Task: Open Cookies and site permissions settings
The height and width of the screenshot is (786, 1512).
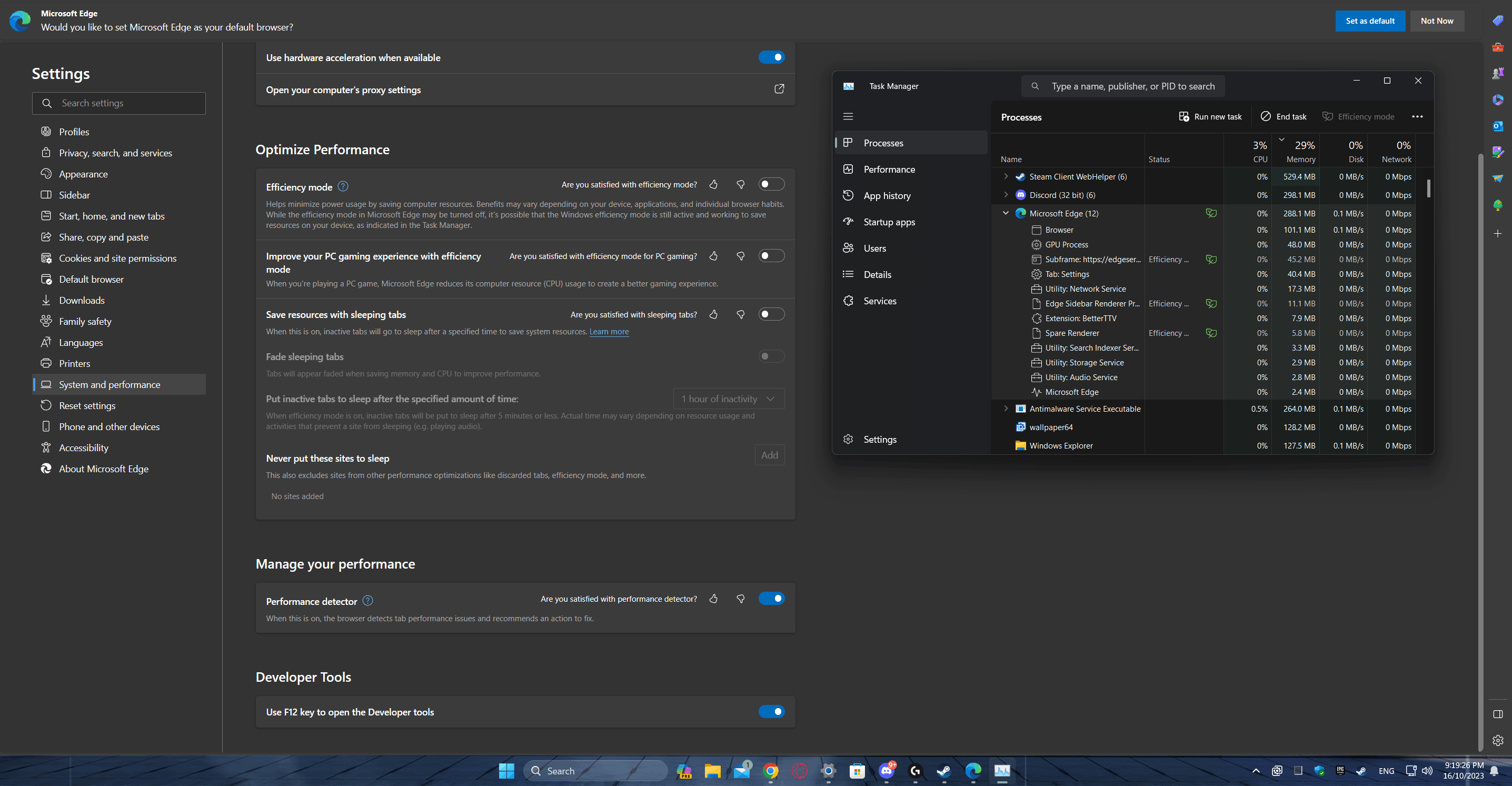Action: pyautogui.click(x=118, y=258)
